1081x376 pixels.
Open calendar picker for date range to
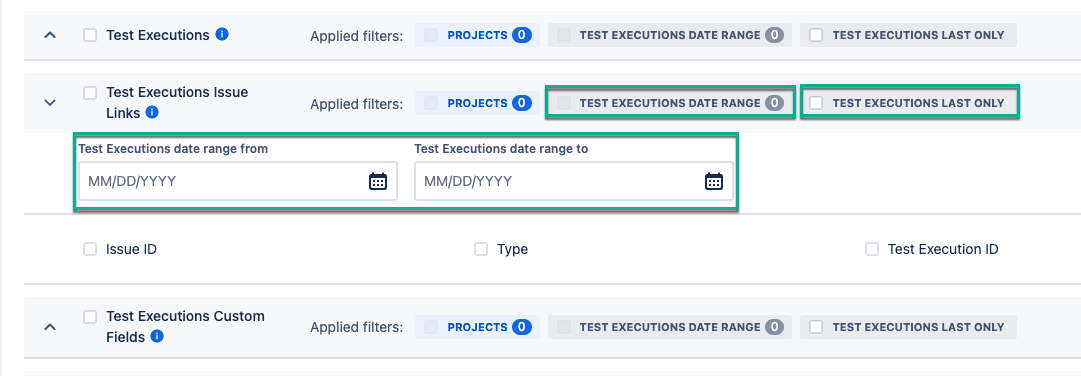tap(714, 181)
